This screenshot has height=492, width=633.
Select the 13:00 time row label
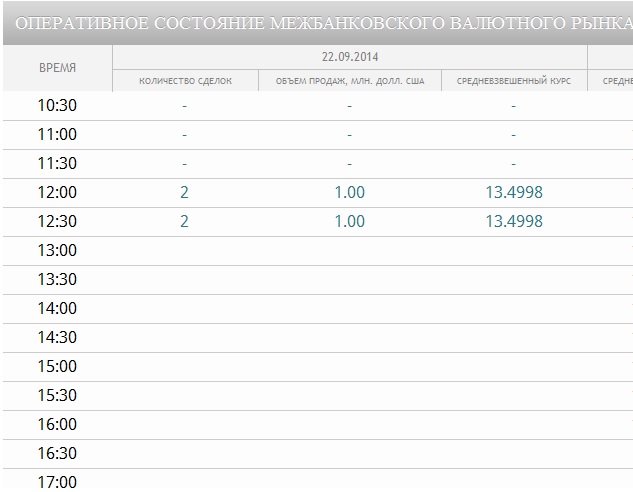click(57, 250)
